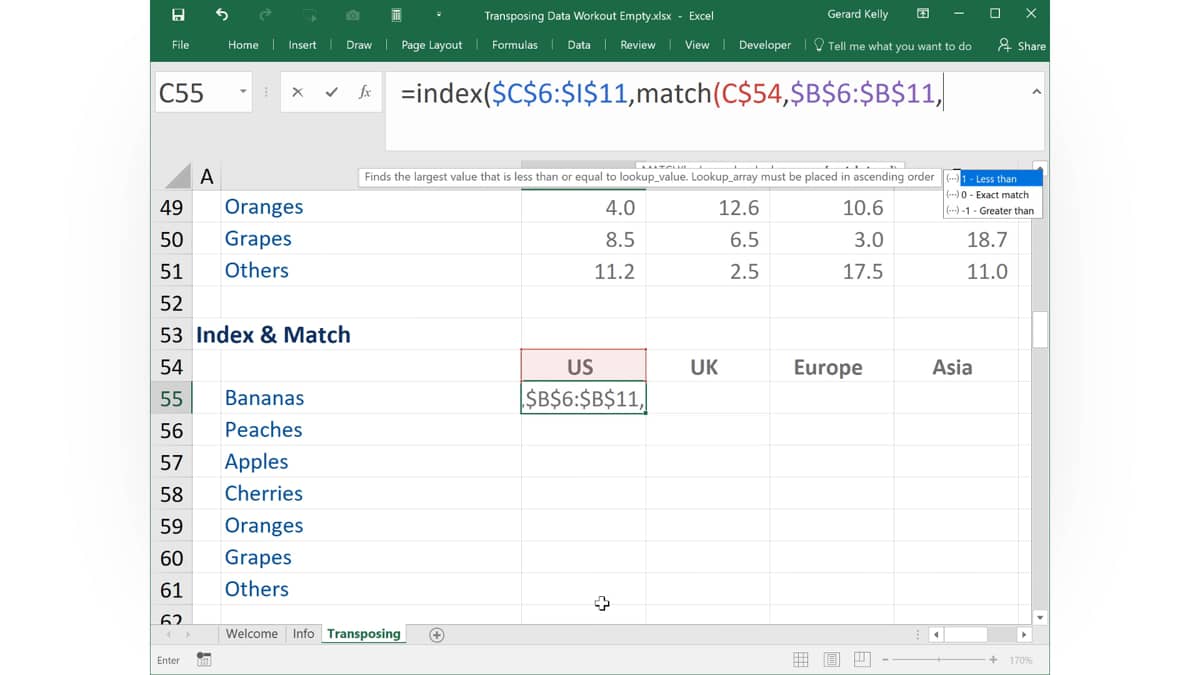Screen dimensions: 1200x675
Task: Click the Share button
Action: pos(1021,46)
